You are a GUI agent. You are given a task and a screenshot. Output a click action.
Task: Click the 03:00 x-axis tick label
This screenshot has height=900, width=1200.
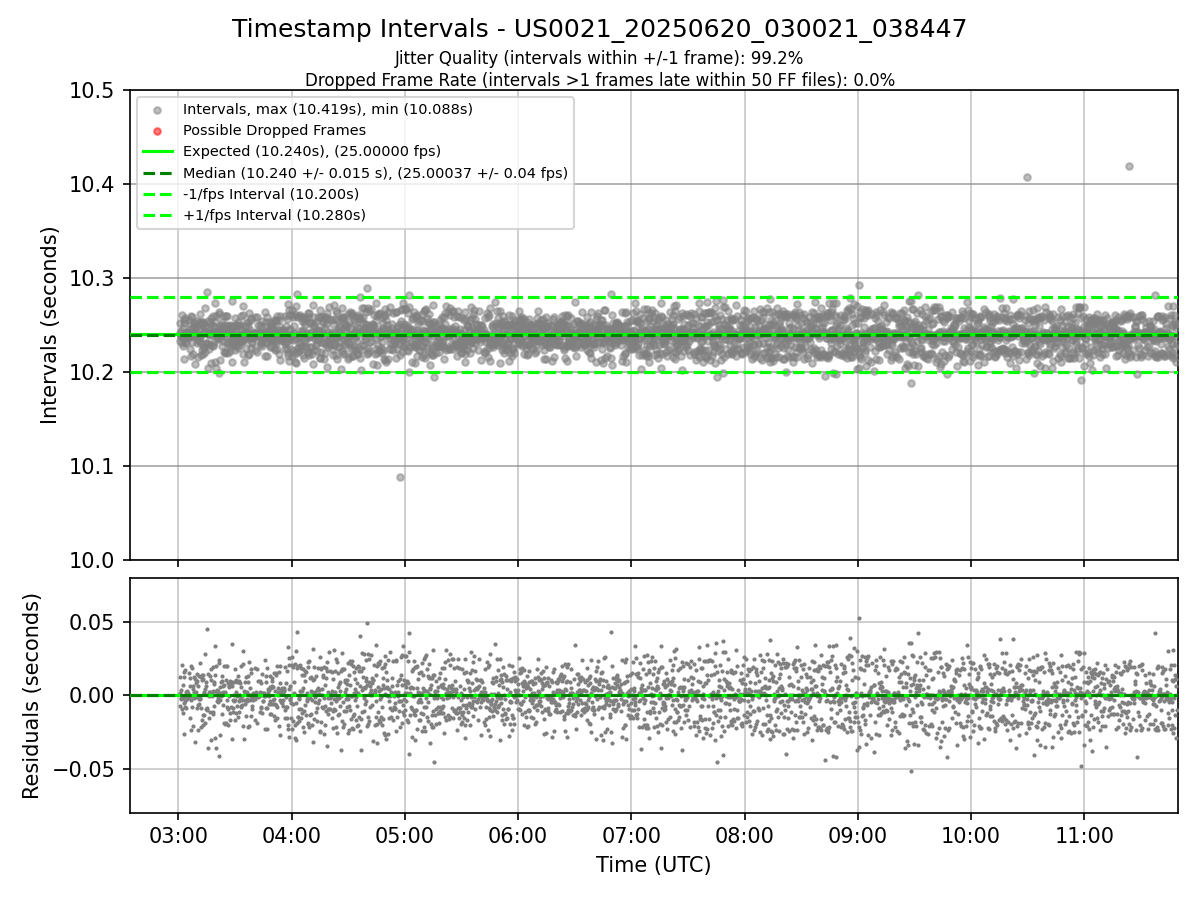178,834
